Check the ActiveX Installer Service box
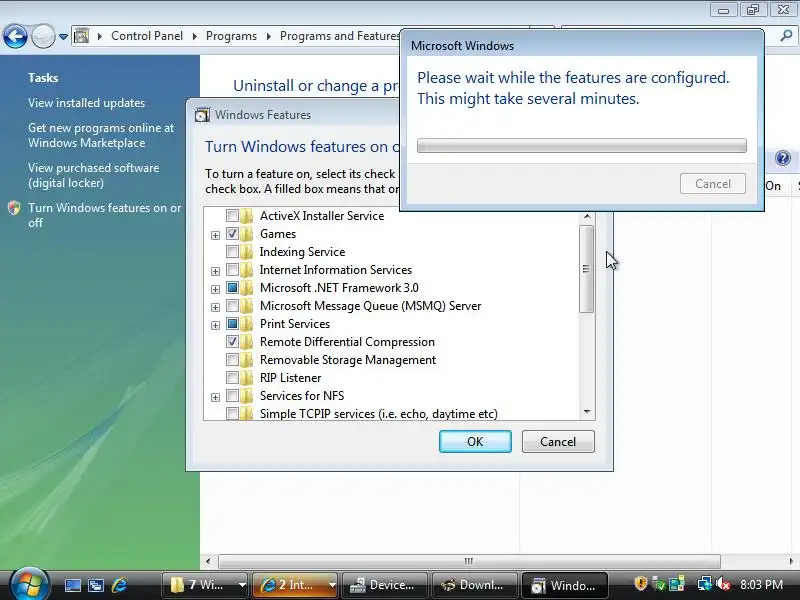Image resolution: width=800 pixels, height=600 pixels. point(232,215)
